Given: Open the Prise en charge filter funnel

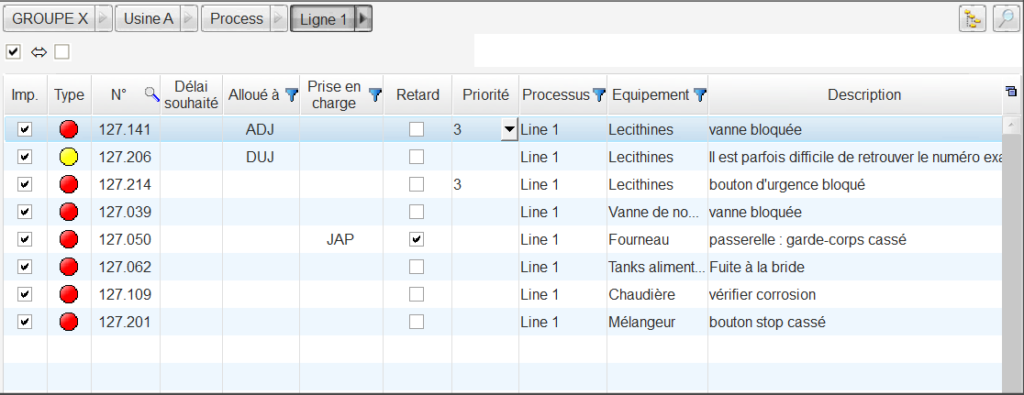Looking at the screenshot, I should 375,95.
